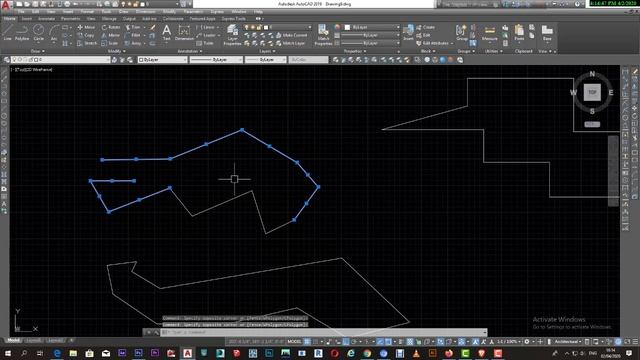The image size is (640, 360).
Task: Open the Architectural units dropdown in status bar
Action: pos(568,341)
